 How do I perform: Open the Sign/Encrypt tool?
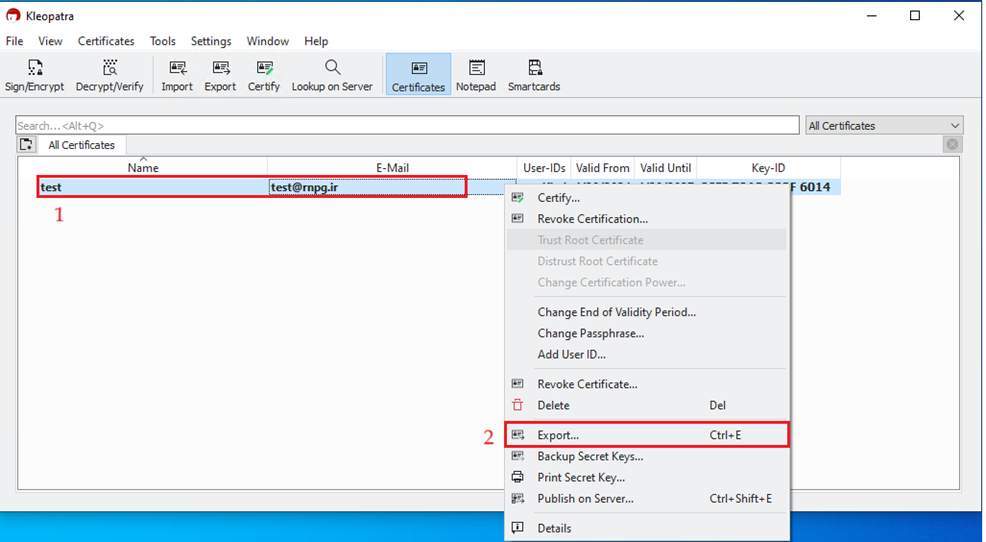35,75
